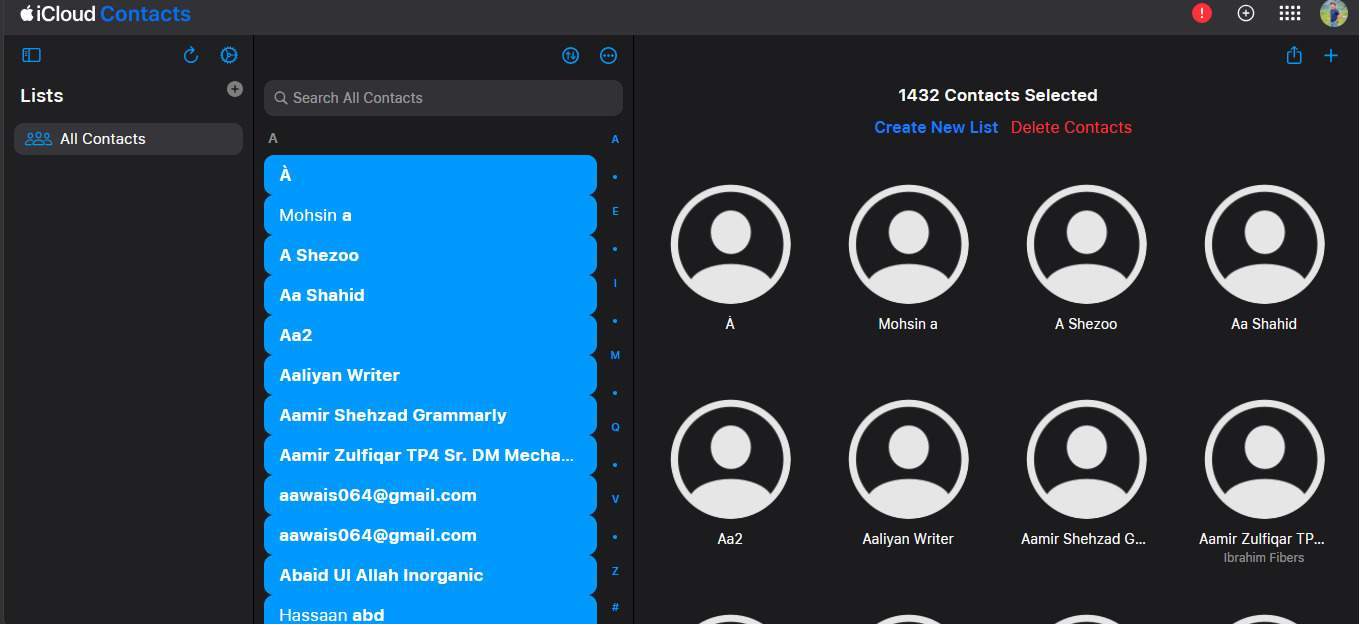Open the more options ellipsis icon
The image size is (1359, 624).
point(609,56)
